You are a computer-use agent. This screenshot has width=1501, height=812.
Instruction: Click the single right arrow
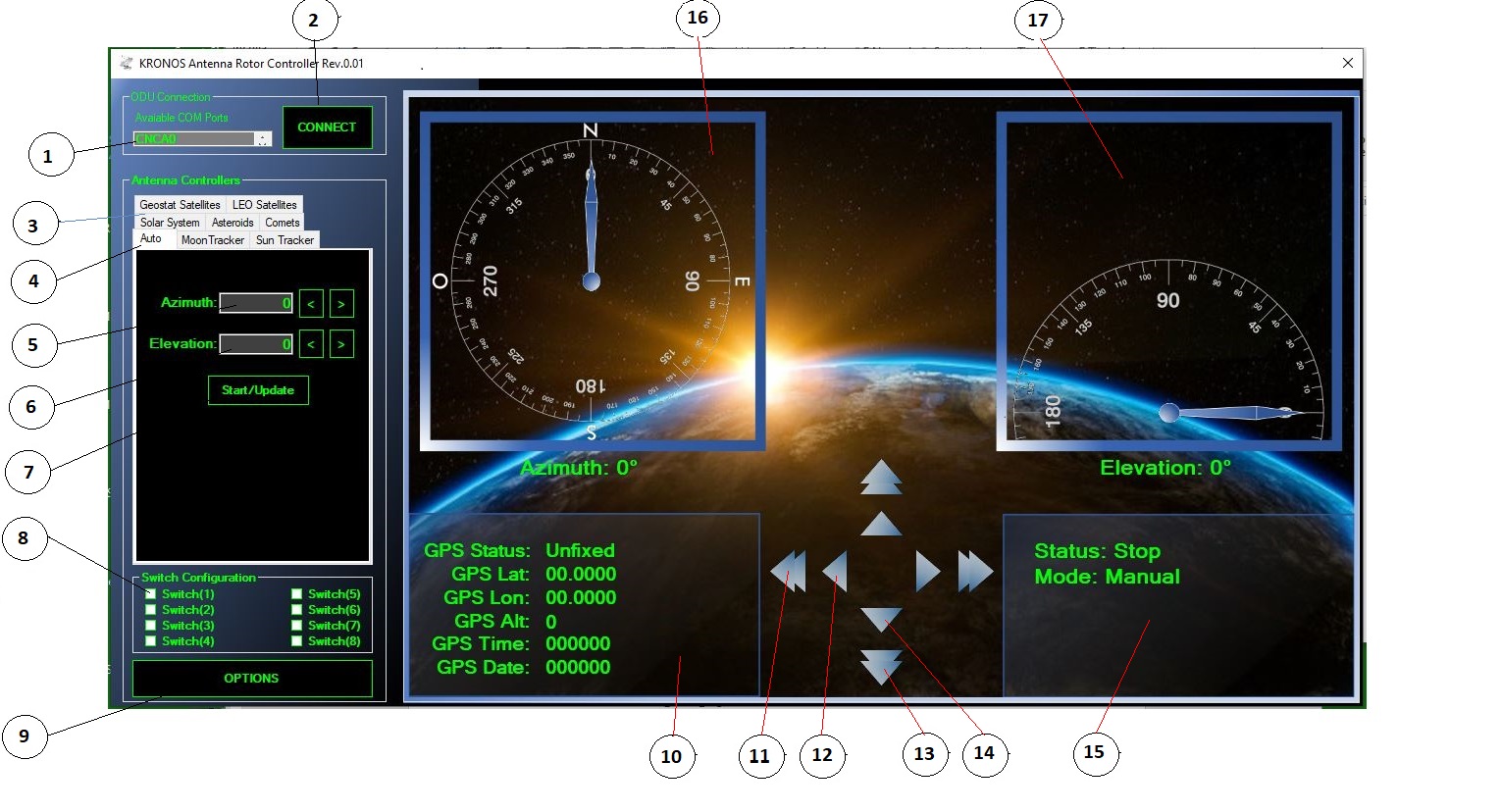click(x=928, y=571)
